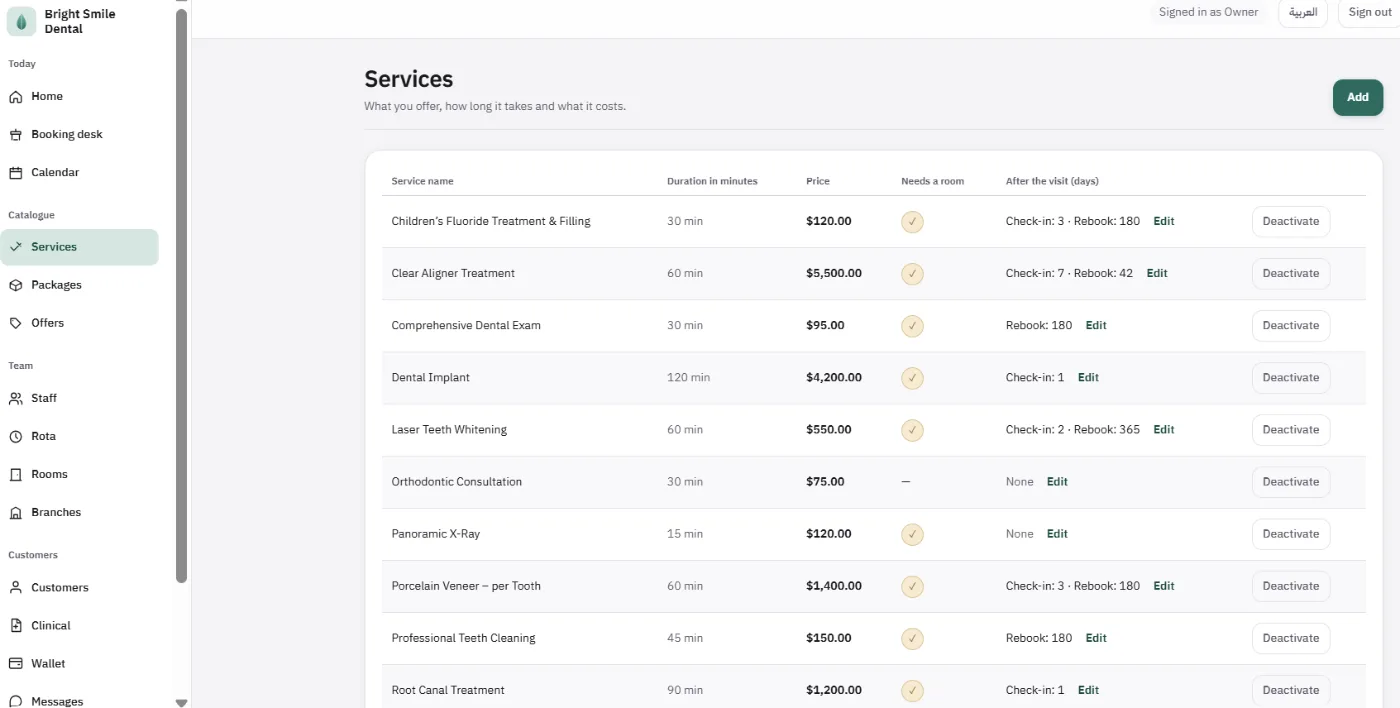Viewport: 1400px width, 708px height.
Task: Deactivate Clear Aligner Treatment service
Action: (1290, 274)
